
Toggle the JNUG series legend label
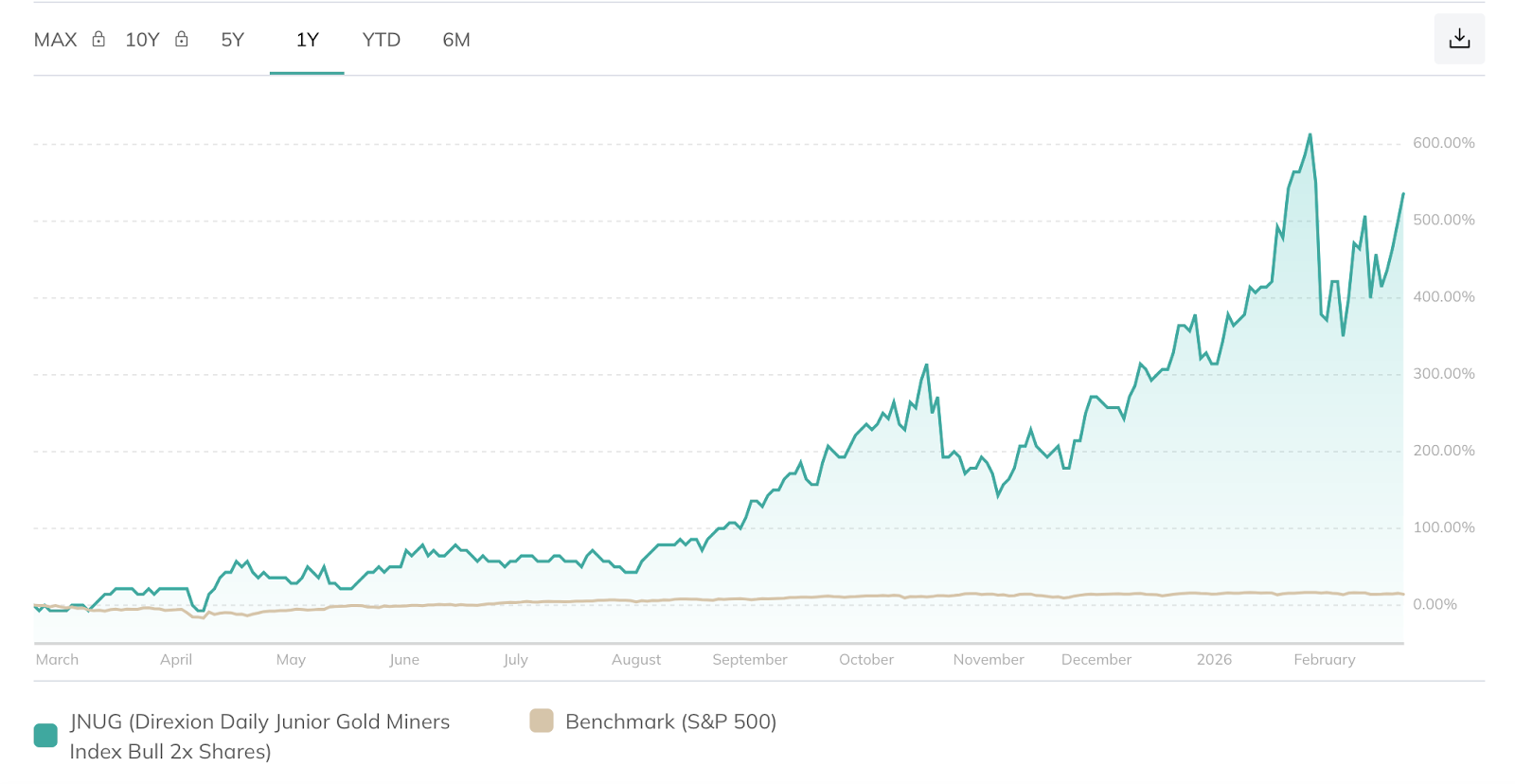[x=259, y=736]
